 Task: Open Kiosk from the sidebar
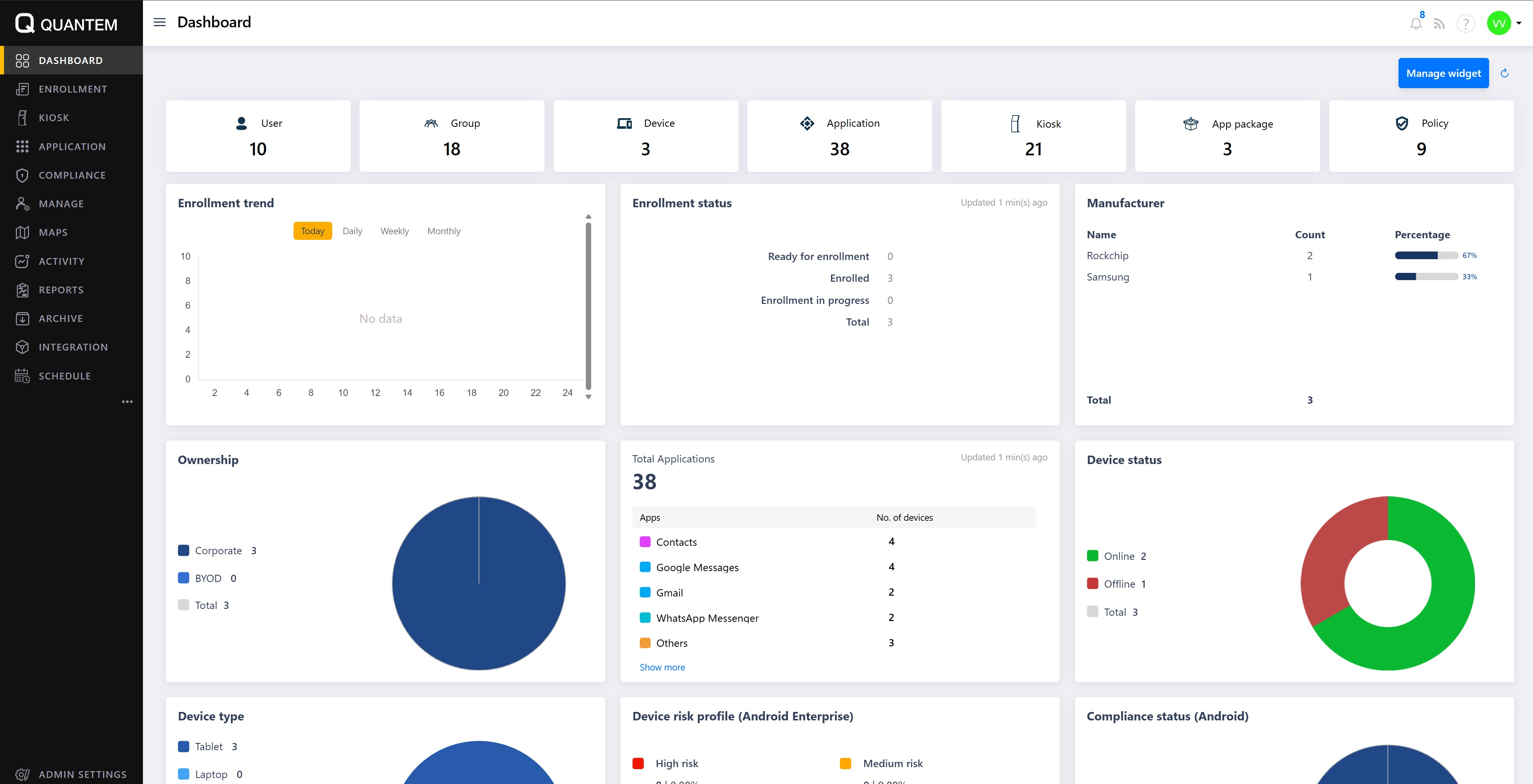click(54, 118)
